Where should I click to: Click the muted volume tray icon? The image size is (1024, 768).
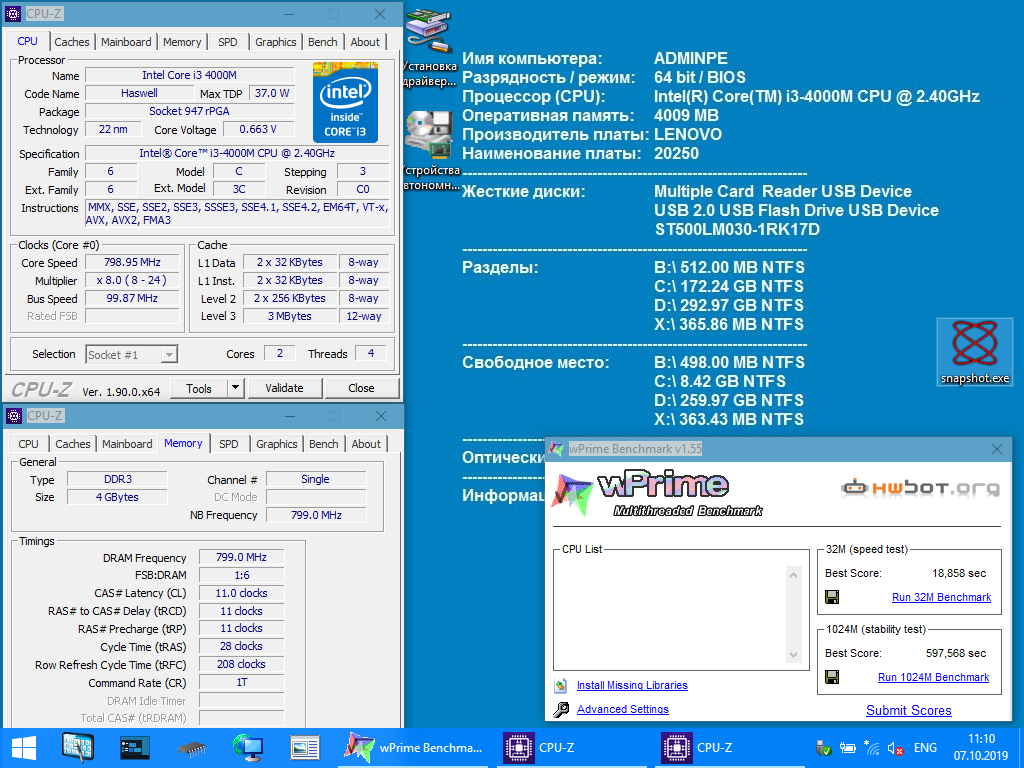pyautogui.click(x=895, y=748)
